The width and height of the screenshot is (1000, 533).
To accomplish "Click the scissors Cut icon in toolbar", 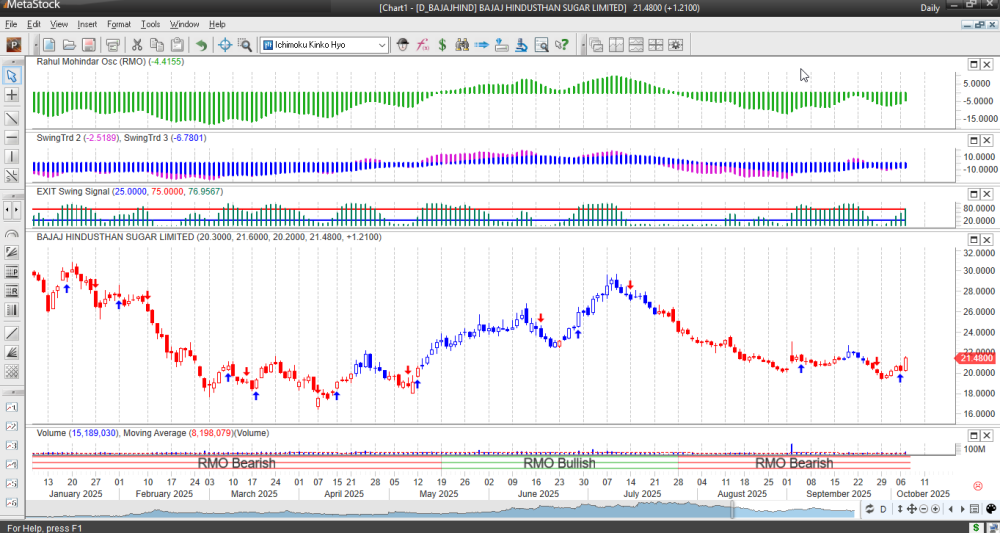I will [x=137, y=45].
